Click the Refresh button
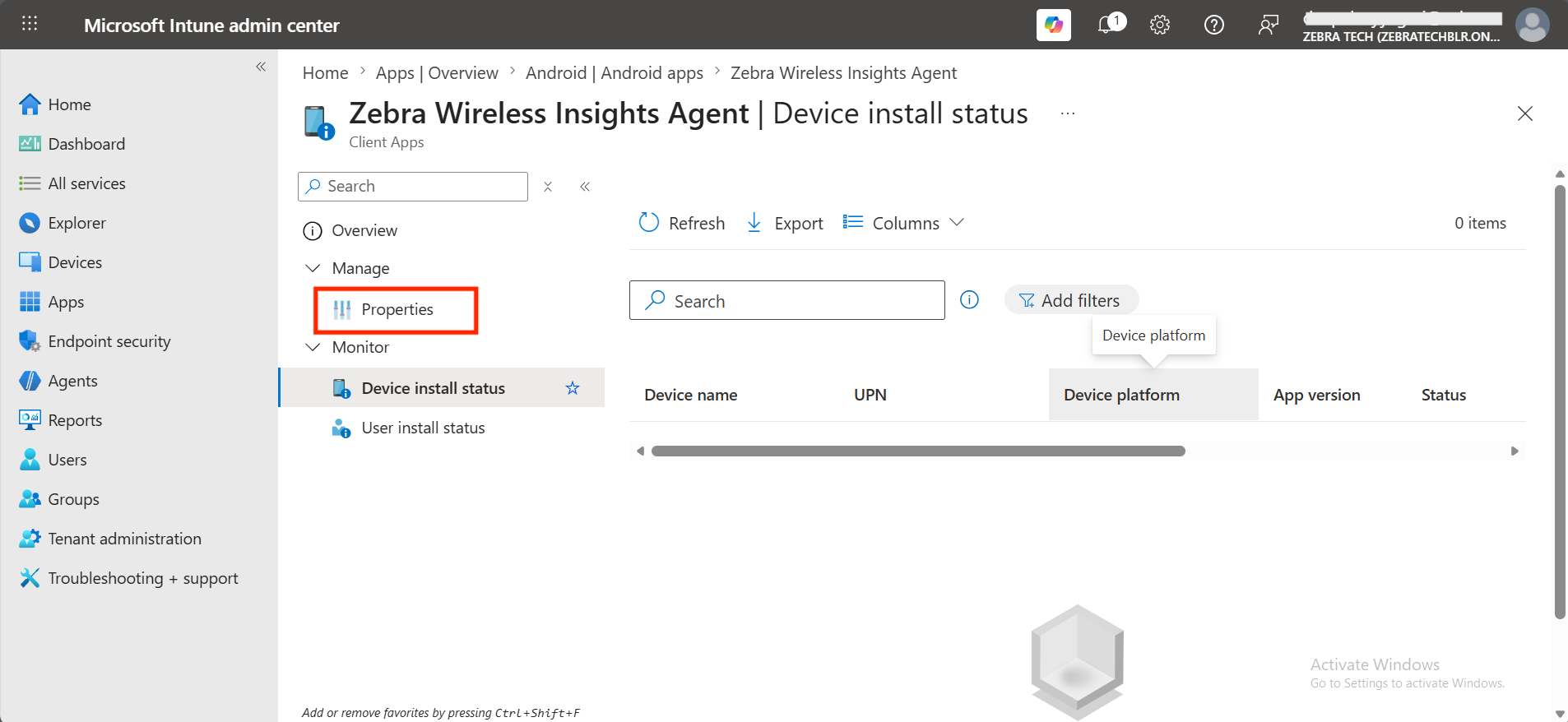 [x=682, y=223]
